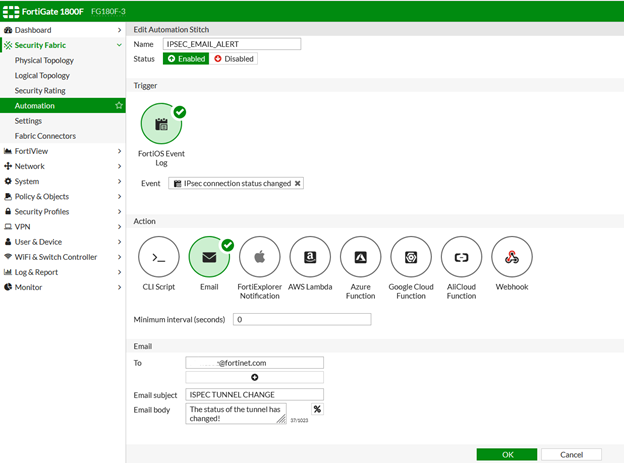
Task: Expand the Network menu
Action: (x=63, y=166)
